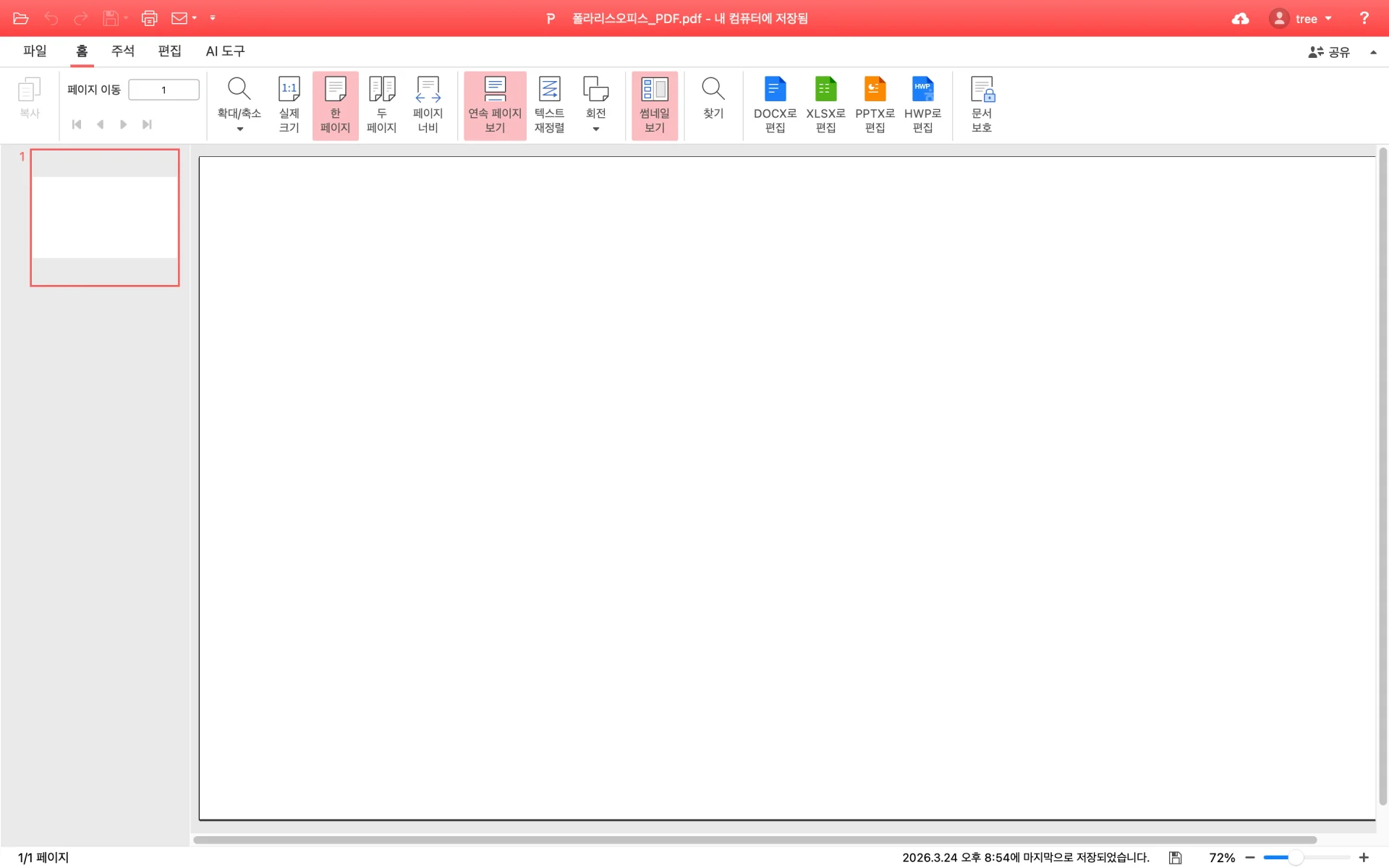Click the print icon in title bar
Image resolution: width=1389 pixels, height=868 pixels.
pos(149,18)
